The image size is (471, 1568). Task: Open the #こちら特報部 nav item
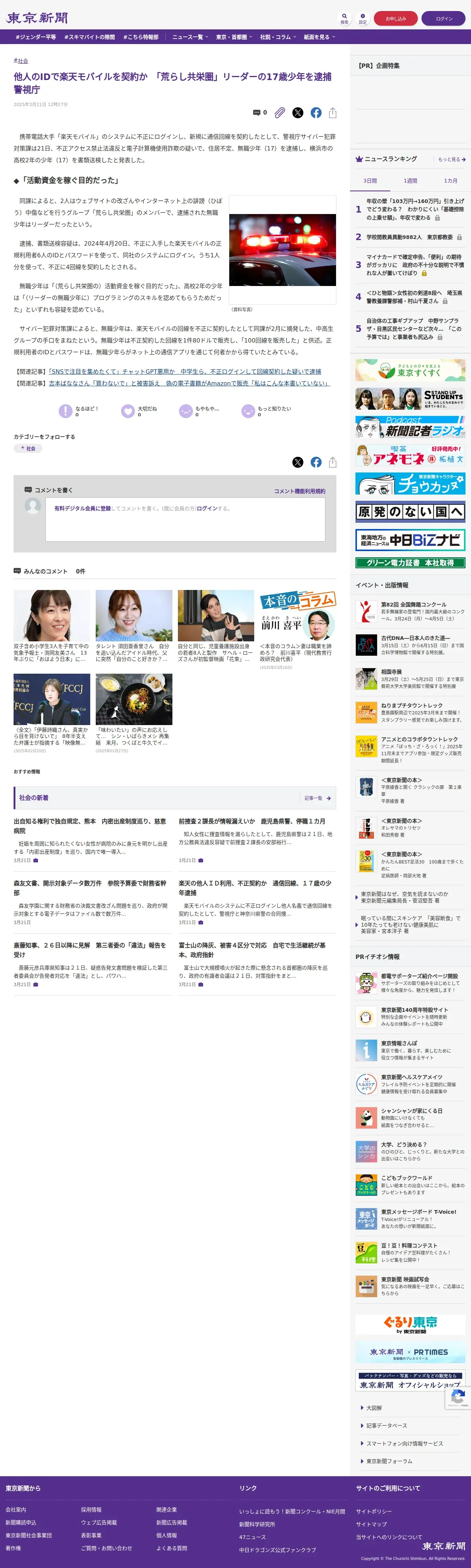pyautogui.click(x=140, y=37)
